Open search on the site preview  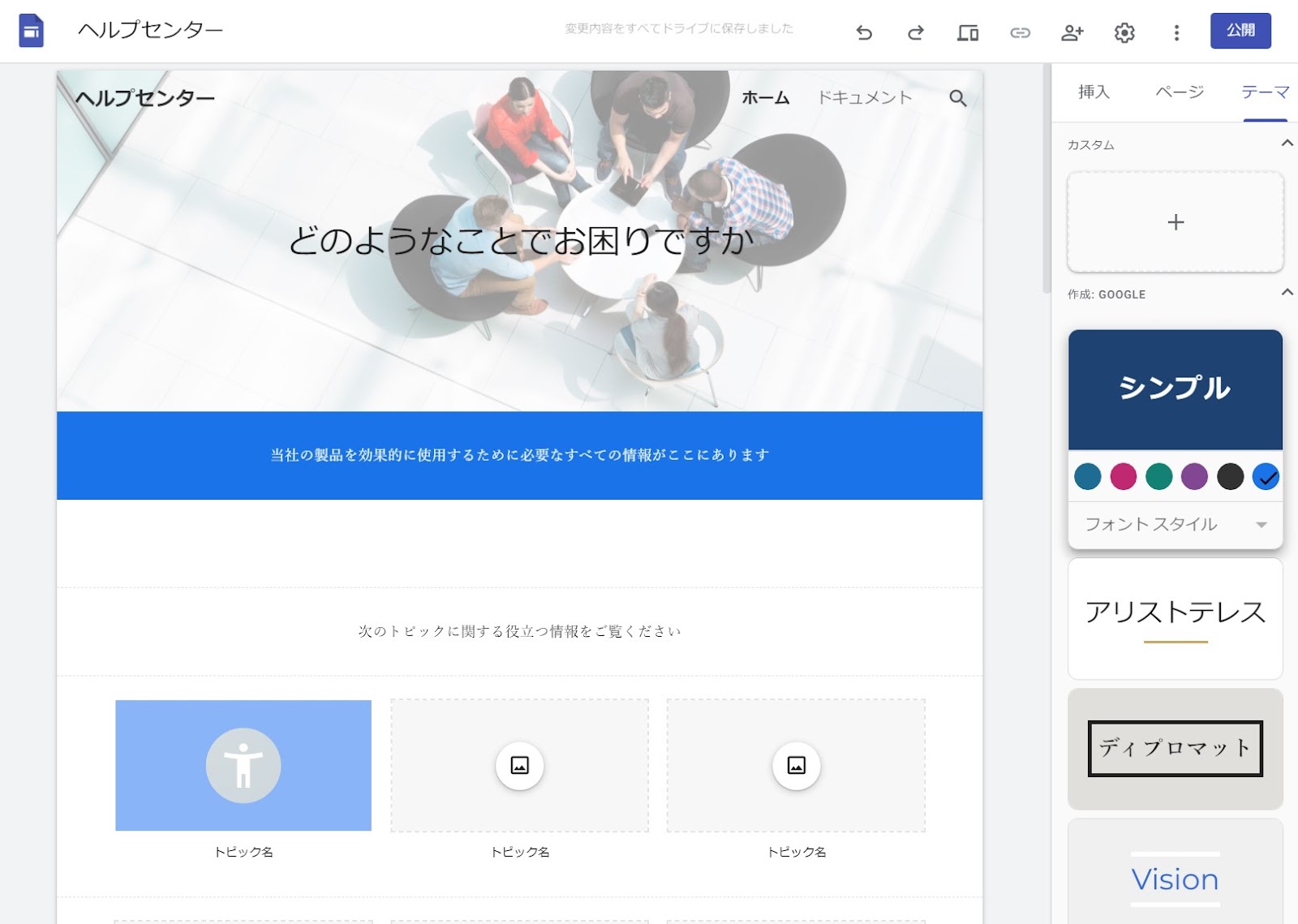(x=957, y=99)
